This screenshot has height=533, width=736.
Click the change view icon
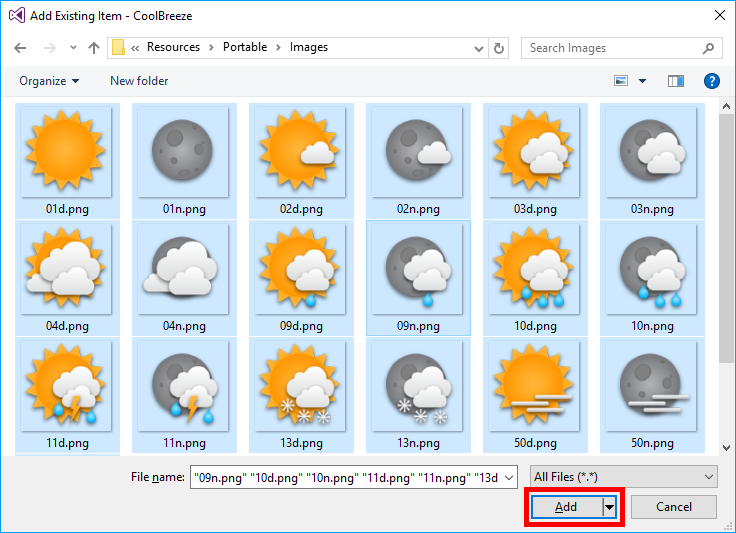(622, 81)
